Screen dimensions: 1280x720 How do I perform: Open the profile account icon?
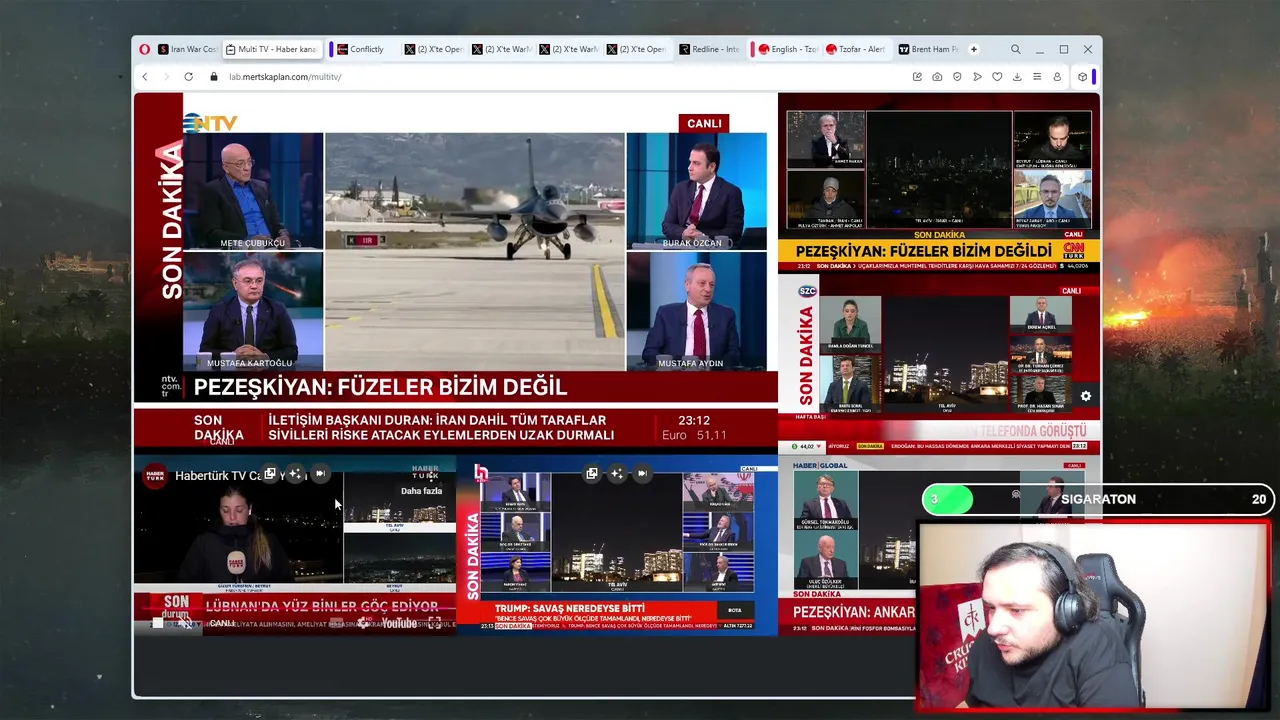coord(1057,77)
